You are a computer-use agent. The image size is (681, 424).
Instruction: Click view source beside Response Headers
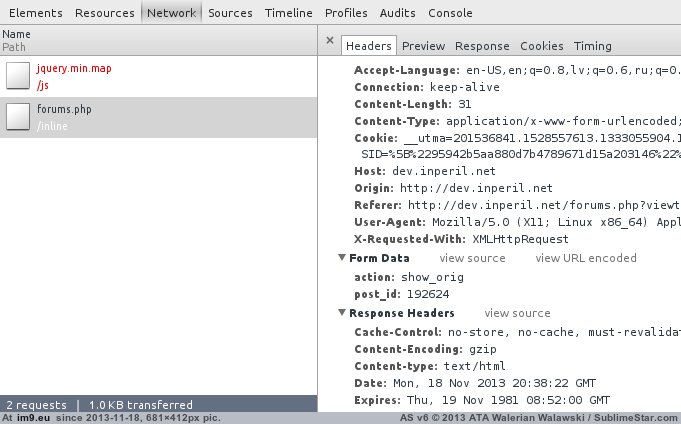pyautogui.click(x=517, y=313)
